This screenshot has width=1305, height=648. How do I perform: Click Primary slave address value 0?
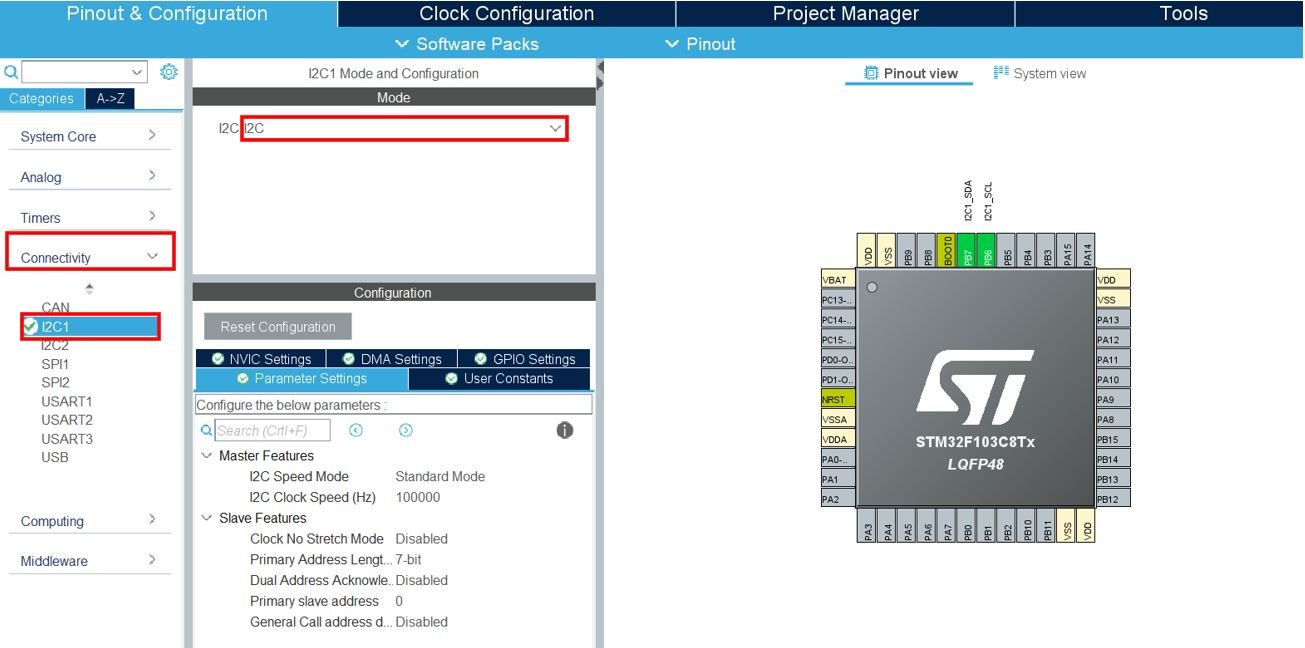(x=399, y=601)
